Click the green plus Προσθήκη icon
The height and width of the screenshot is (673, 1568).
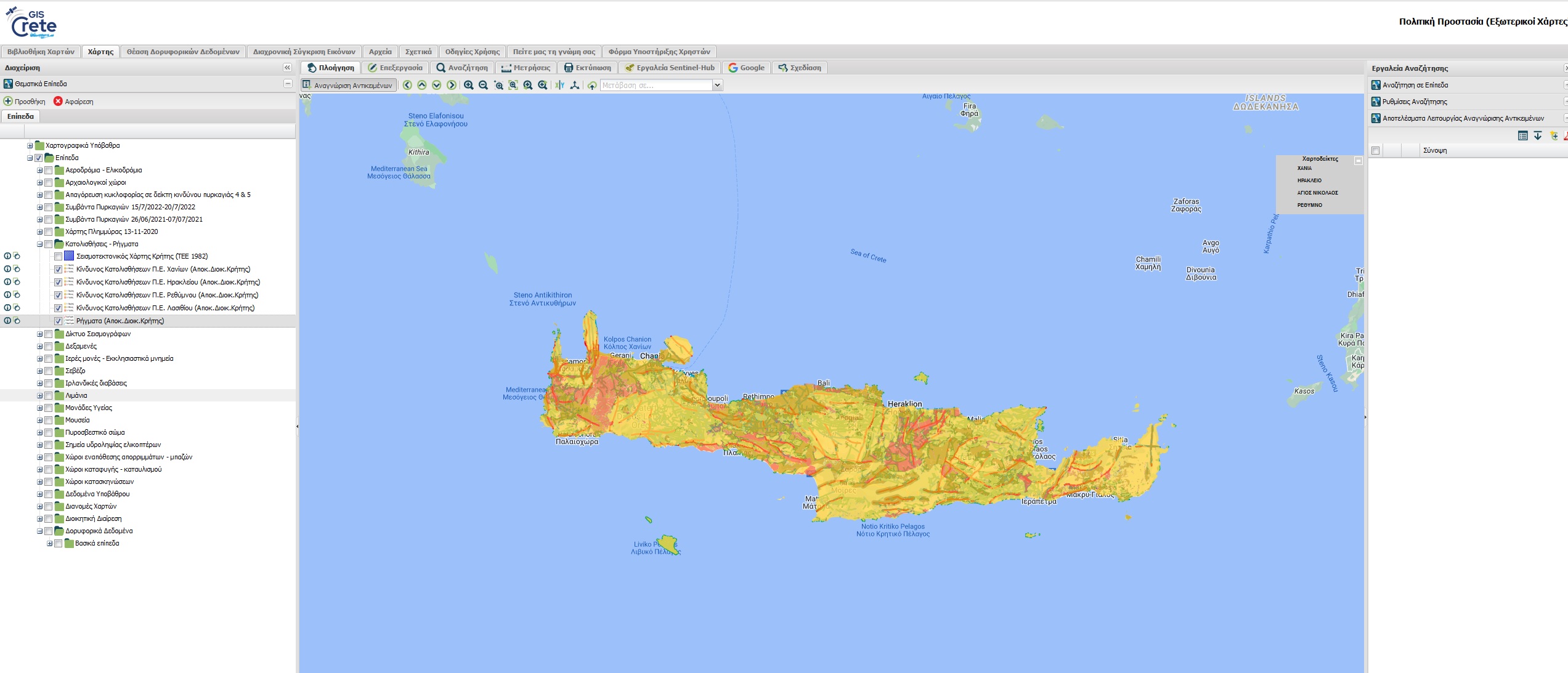coord(8,101)
